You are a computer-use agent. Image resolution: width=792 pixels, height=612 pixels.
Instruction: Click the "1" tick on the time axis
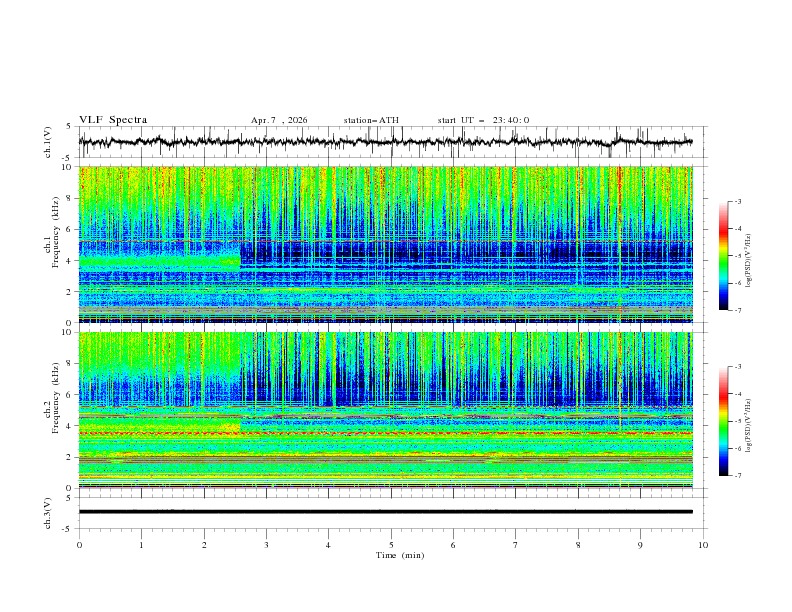click(x=141, y=545)
